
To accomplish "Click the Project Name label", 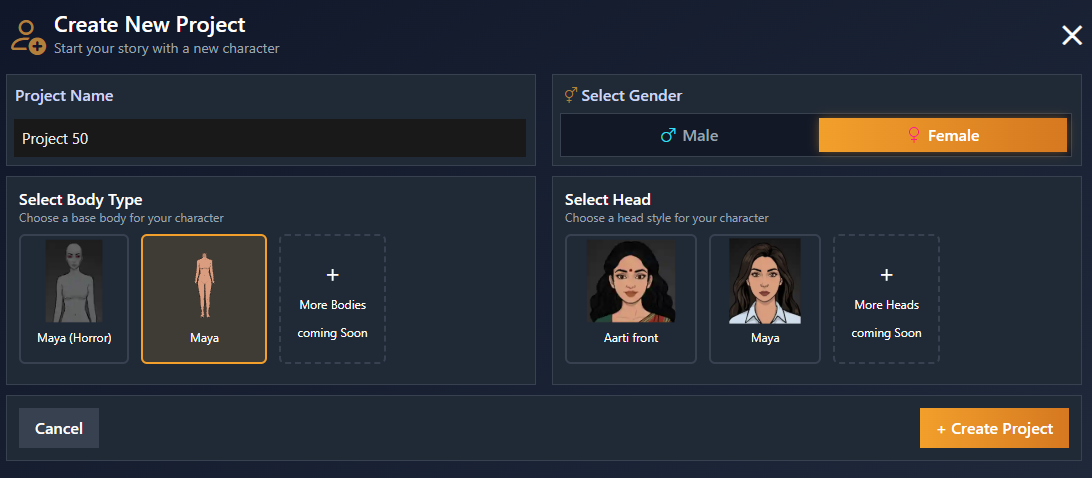I will pos(64,96).
